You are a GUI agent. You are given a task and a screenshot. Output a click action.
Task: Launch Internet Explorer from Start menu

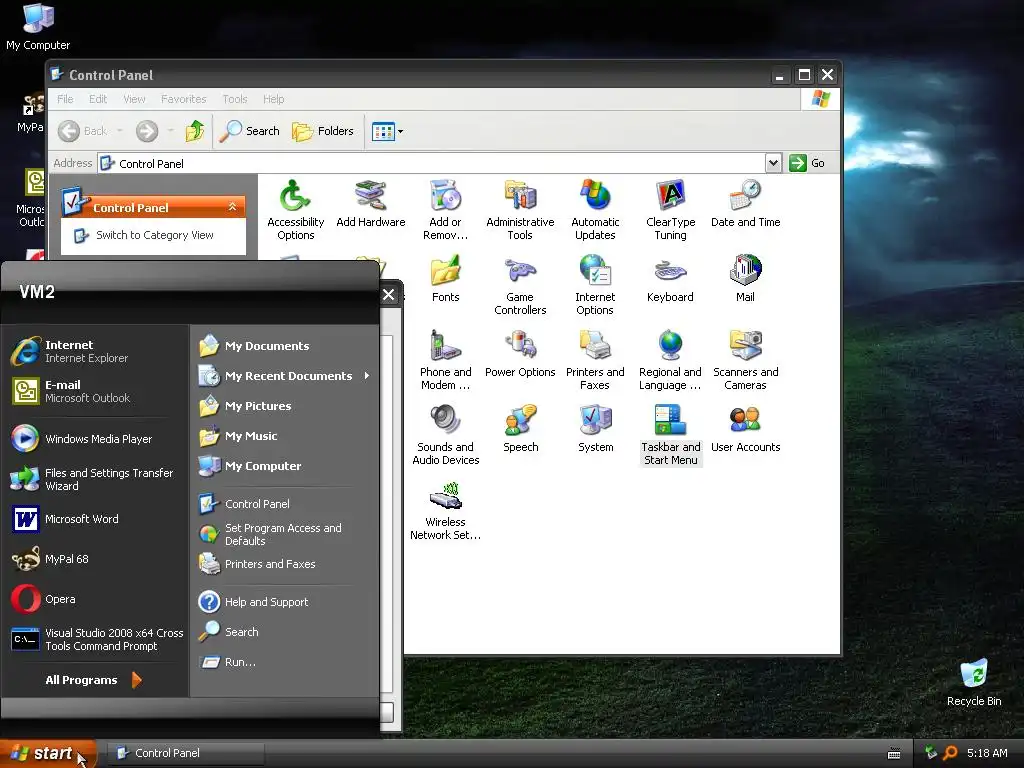pyautogui.click(x=95, y=351)
